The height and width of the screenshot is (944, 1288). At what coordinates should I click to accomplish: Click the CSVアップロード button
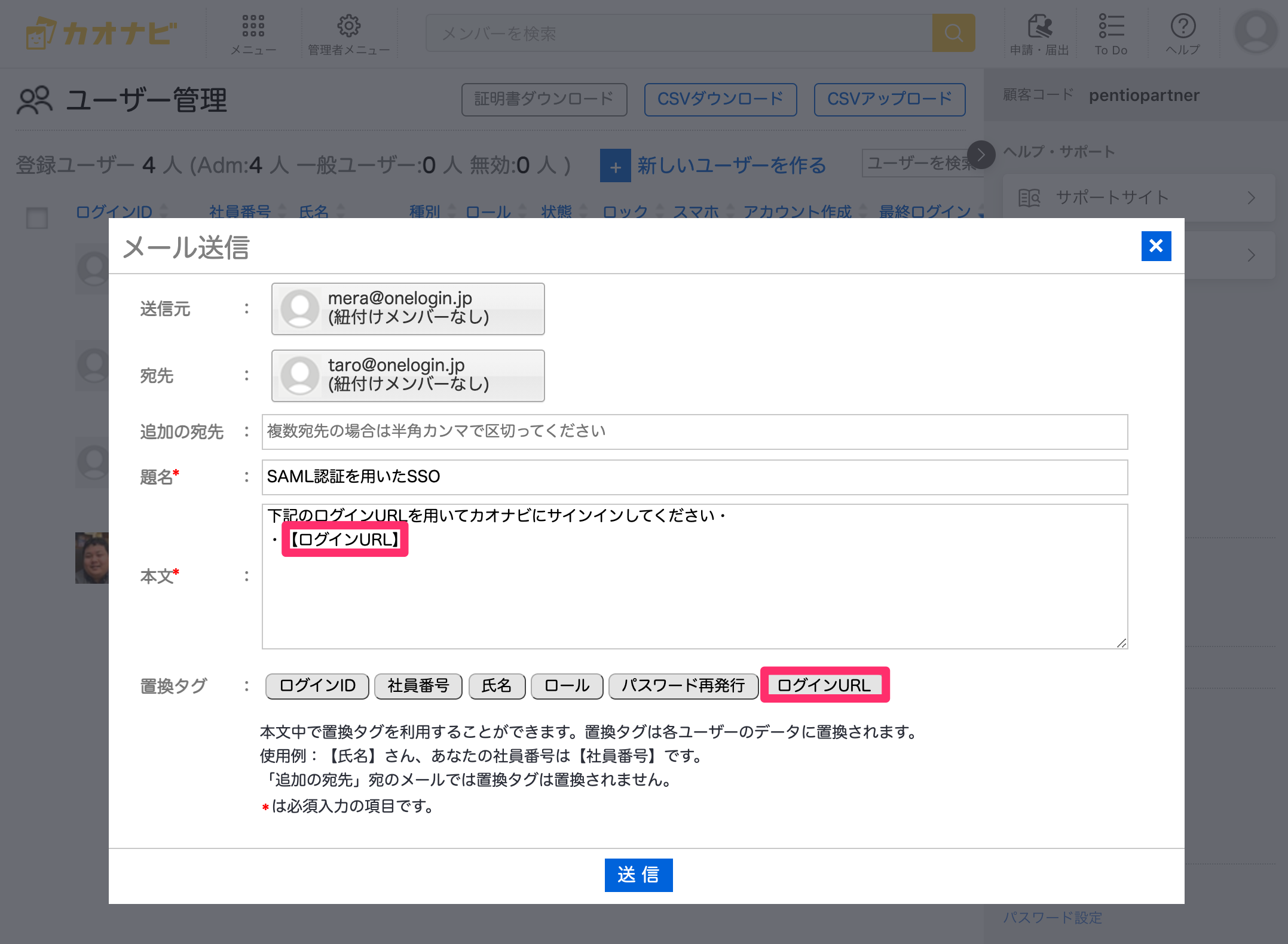[x=890, y=99]
